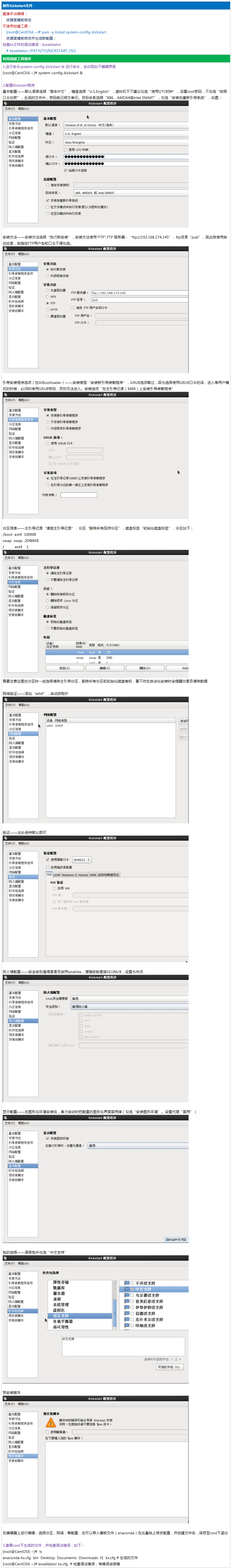
Task: Choose the HTTP installation source radio
Action: [x=47, y=310]
